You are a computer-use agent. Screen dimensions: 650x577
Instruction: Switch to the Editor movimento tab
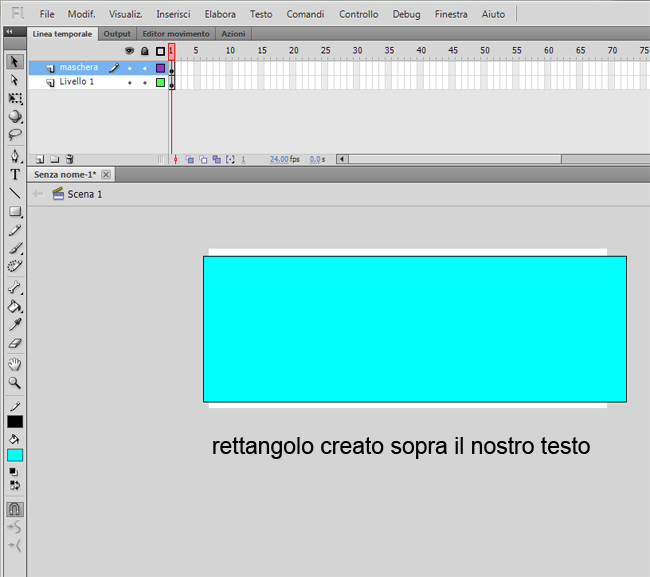point(176,34)
